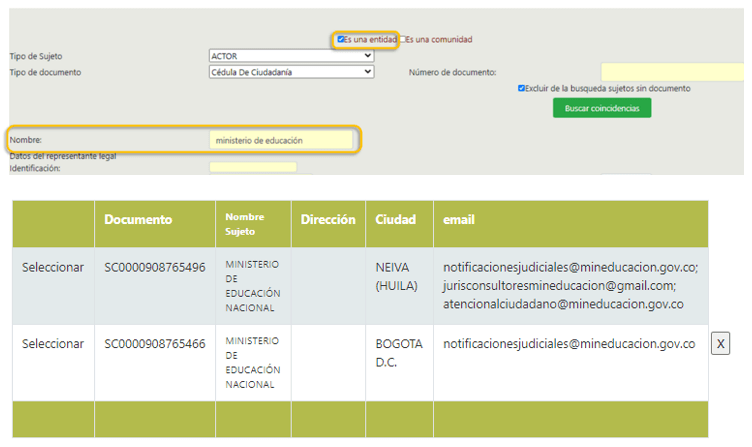Toggle the 'Es una entidad' checkbox
Image resolution: width=752 pixels, height=447 pixels.
341,40
